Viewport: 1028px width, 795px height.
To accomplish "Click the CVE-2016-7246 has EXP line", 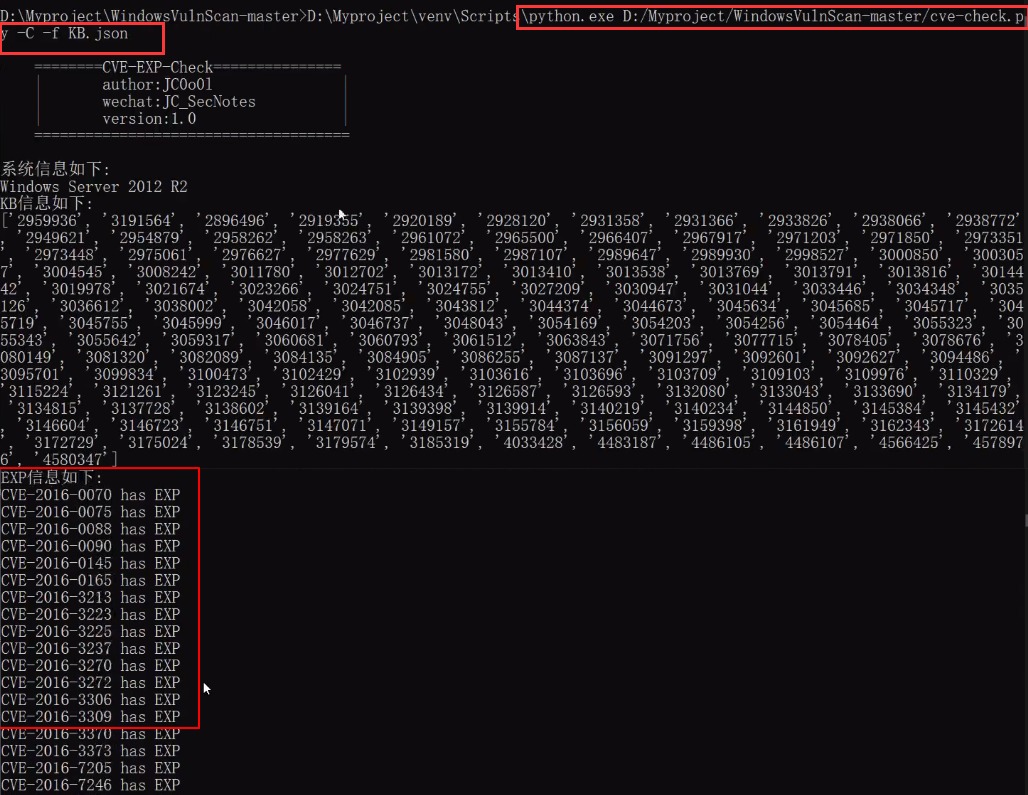I will click(90, 785).
